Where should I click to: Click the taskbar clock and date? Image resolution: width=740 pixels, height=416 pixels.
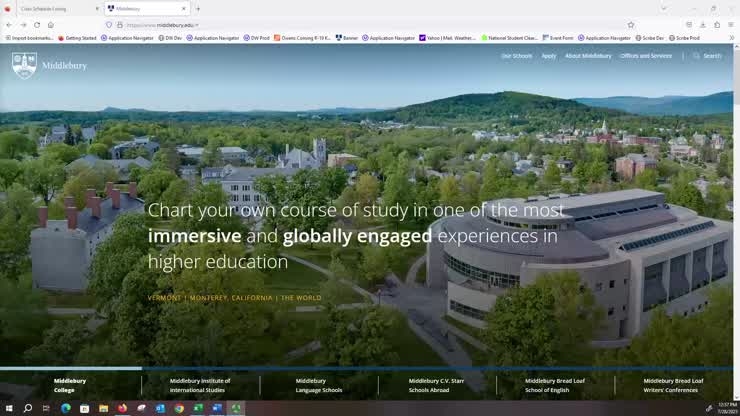pos(727,408)
